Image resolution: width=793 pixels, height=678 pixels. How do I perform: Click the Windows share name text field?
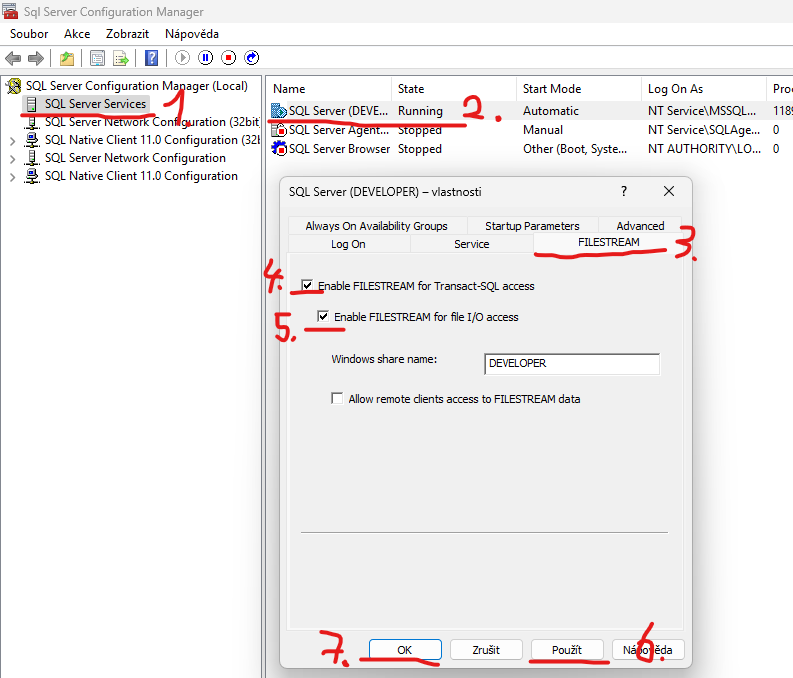coord(571,364)
